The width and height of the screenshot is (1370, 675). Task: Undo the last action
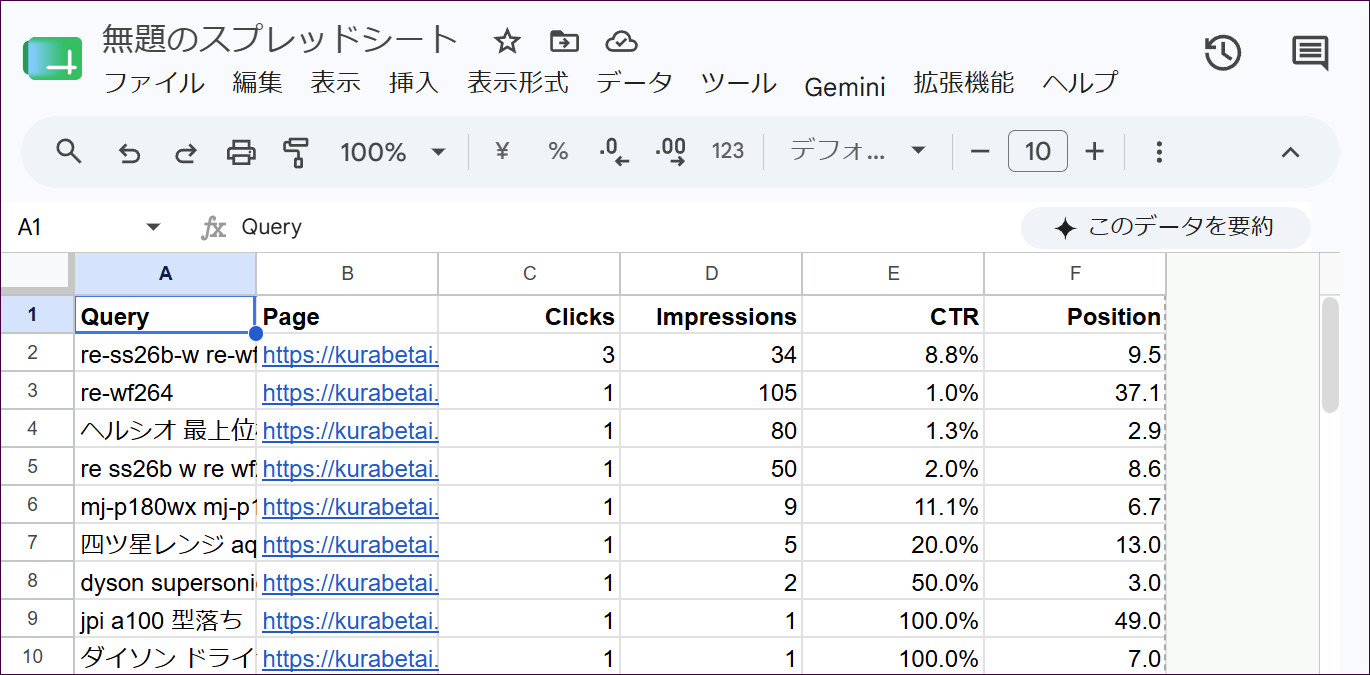click(129, 152)
